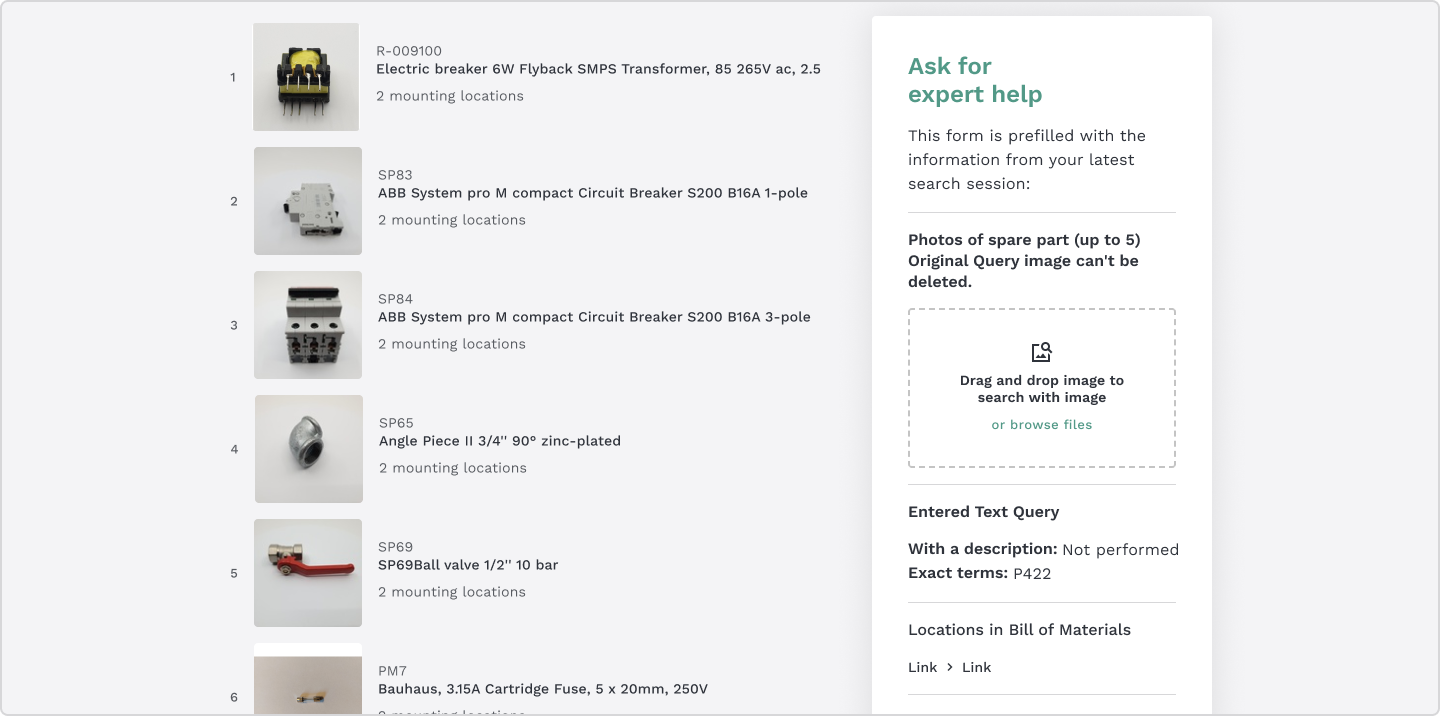Click the breadcrumb chevron between Links
This screenshot has width=1440, height=716.
coord(950,667)
